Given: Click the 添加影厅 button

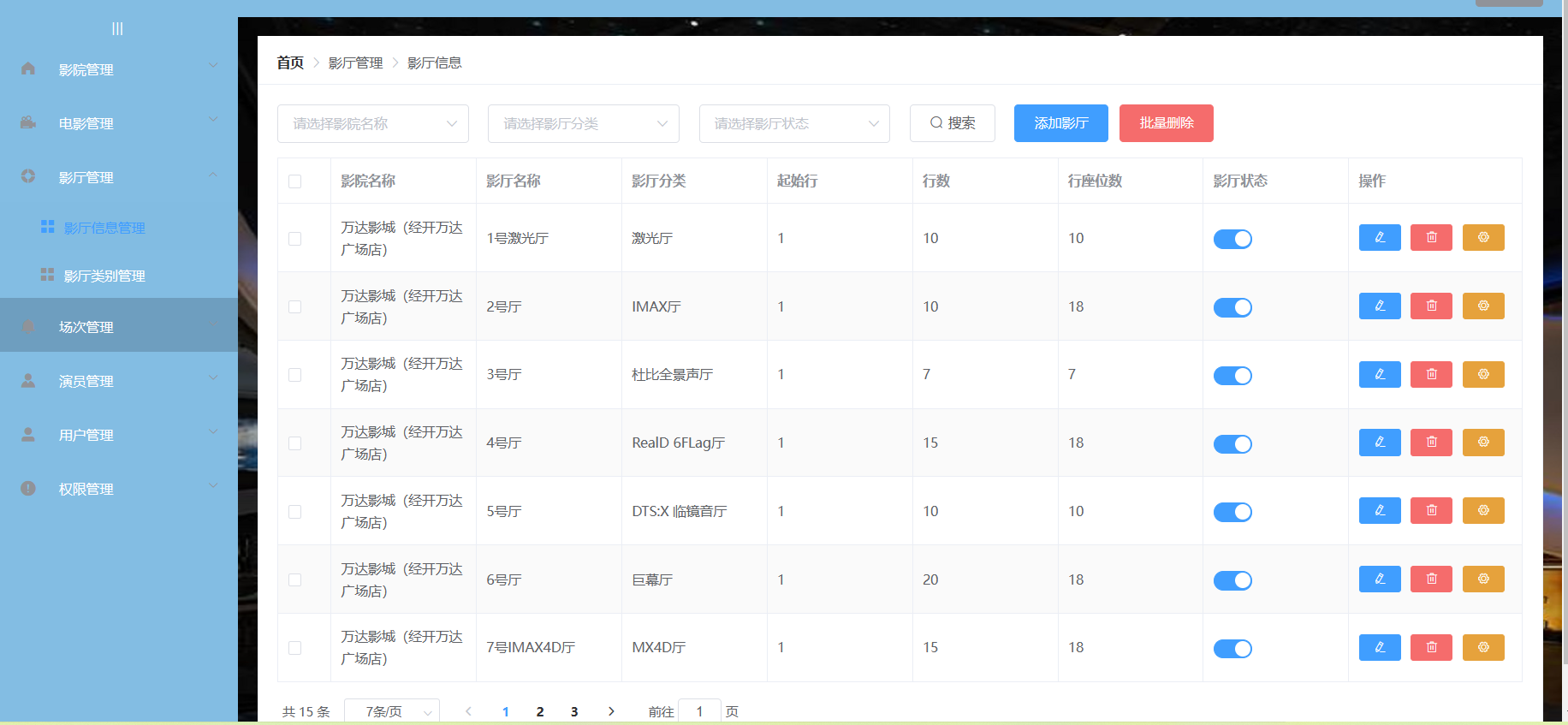Looking at the screenshot, I should point(1061,123).
